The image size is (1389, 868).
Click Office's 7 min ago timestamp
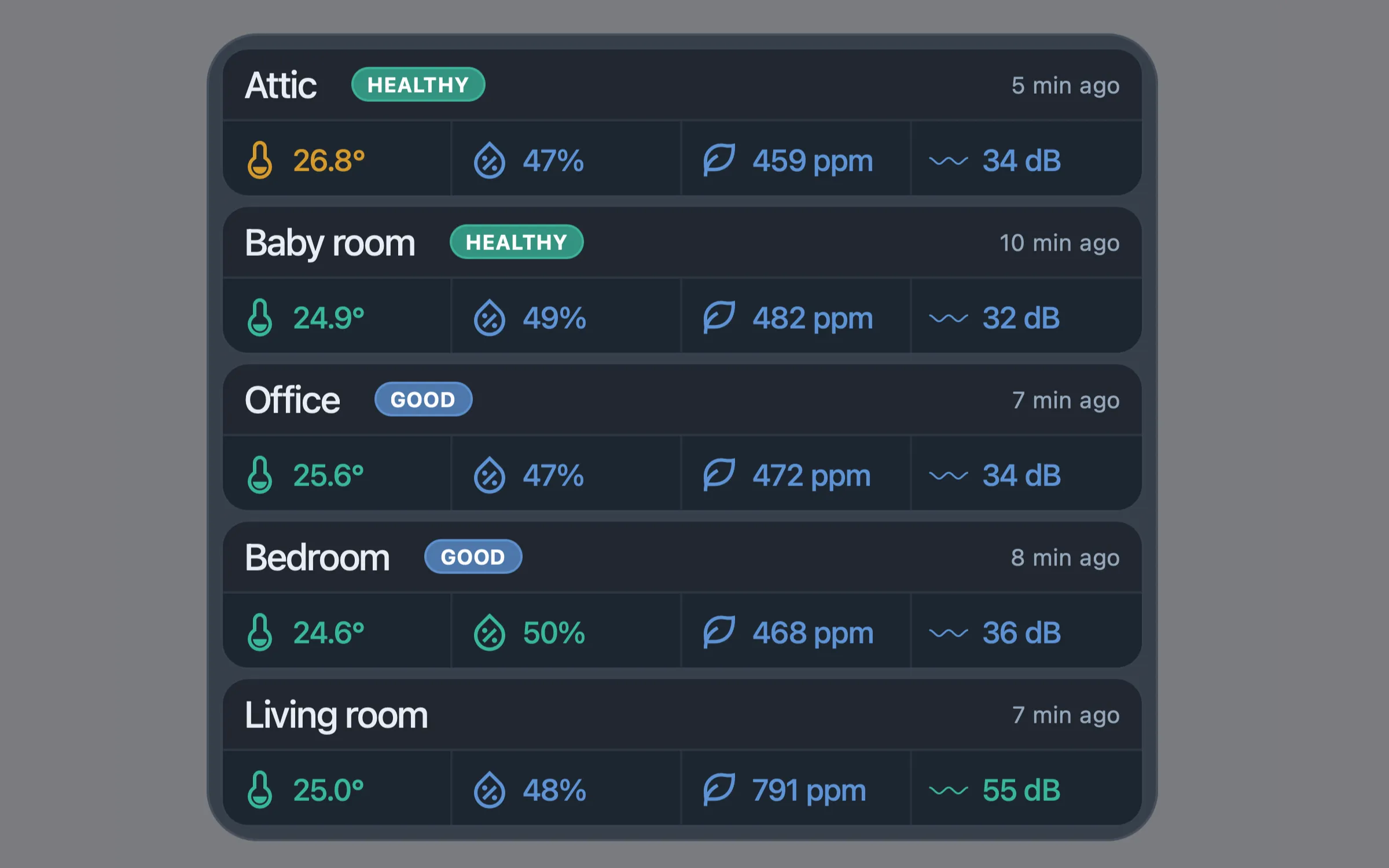(1065, 401)
